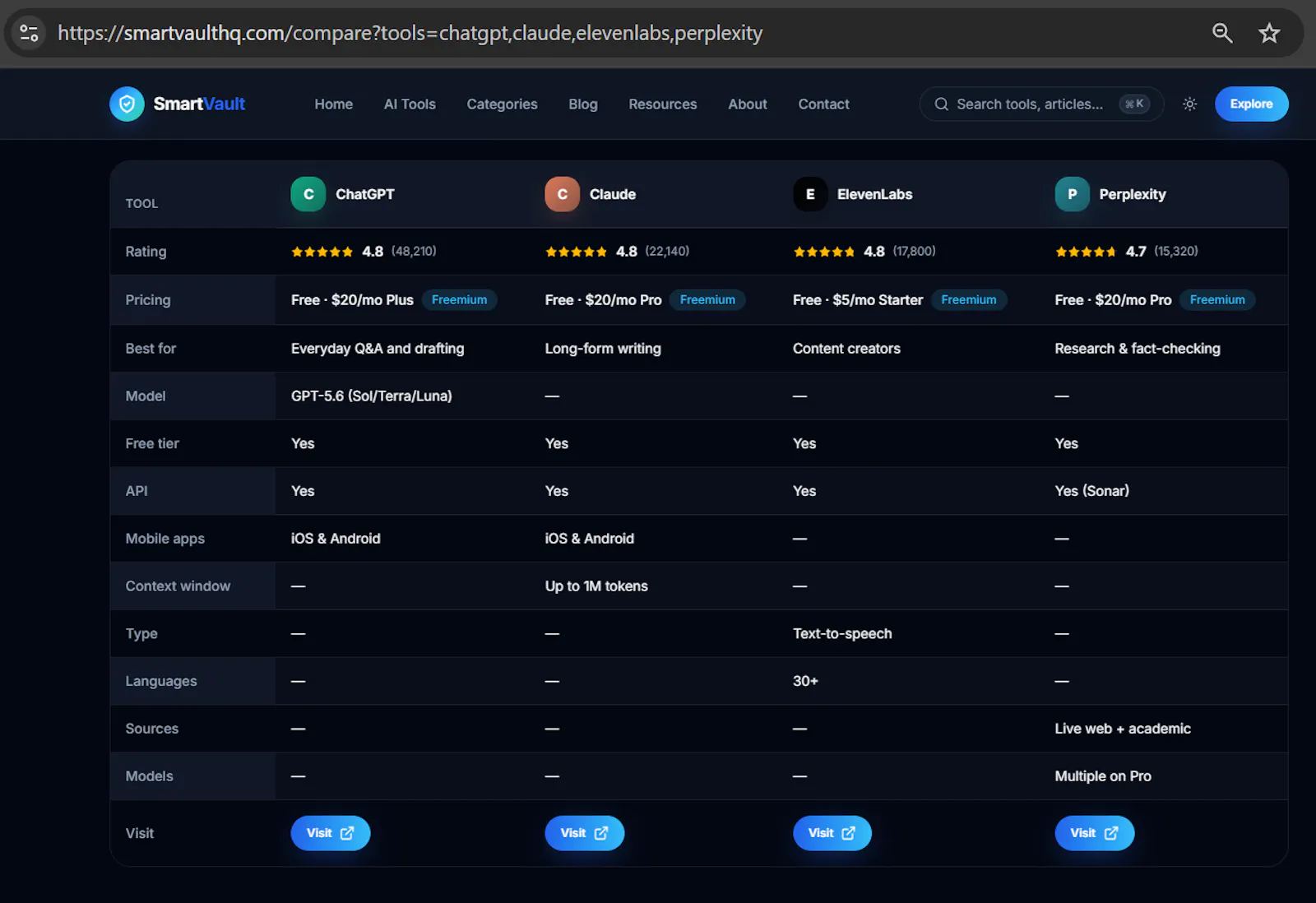This screenshot has width=1316, height=903.
Task: Click the 'Best for' row label
Action: point(151,349)
